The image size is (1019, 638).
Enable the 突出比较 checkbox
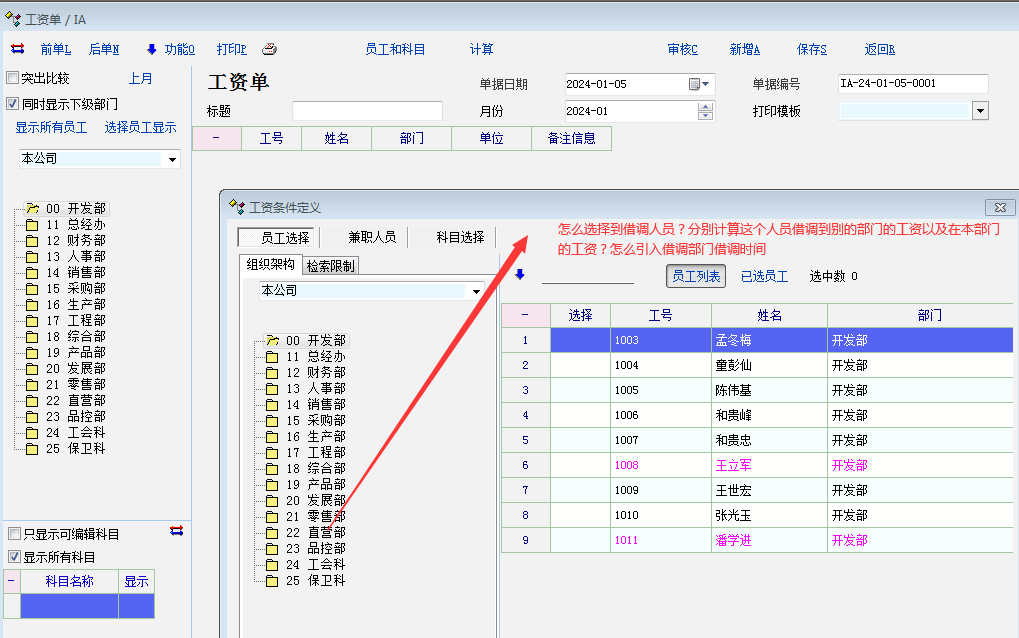pyautogui.click(x=13, y=78)
